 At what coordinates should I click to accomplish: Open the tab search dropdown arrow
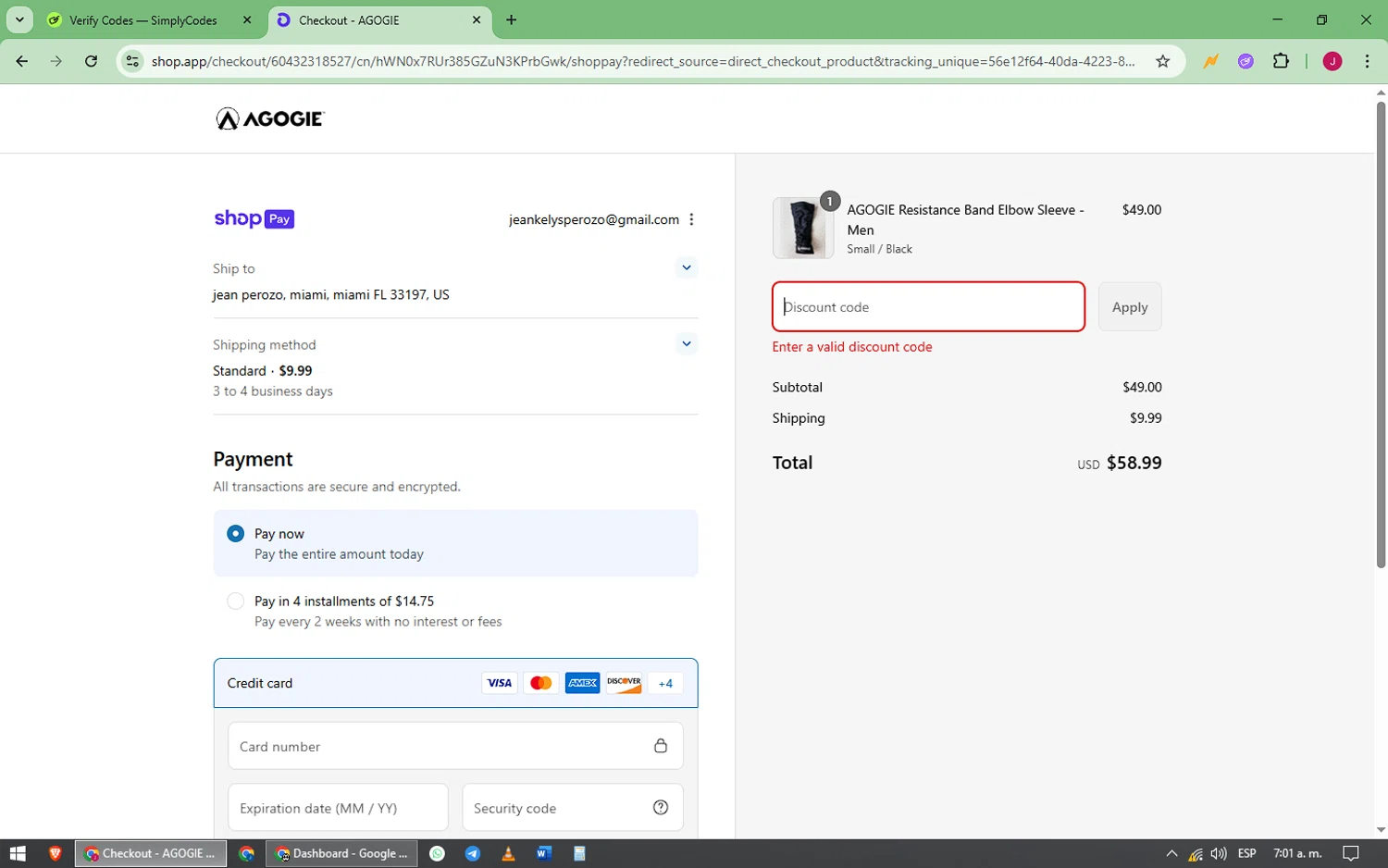pyautogui.click(x=19, y=20)
